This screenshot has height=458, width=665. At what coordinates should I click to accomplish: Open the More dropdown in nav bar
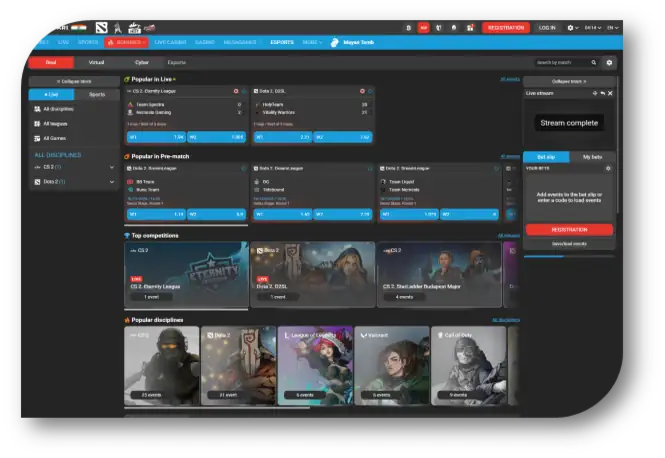pos(312,42)
